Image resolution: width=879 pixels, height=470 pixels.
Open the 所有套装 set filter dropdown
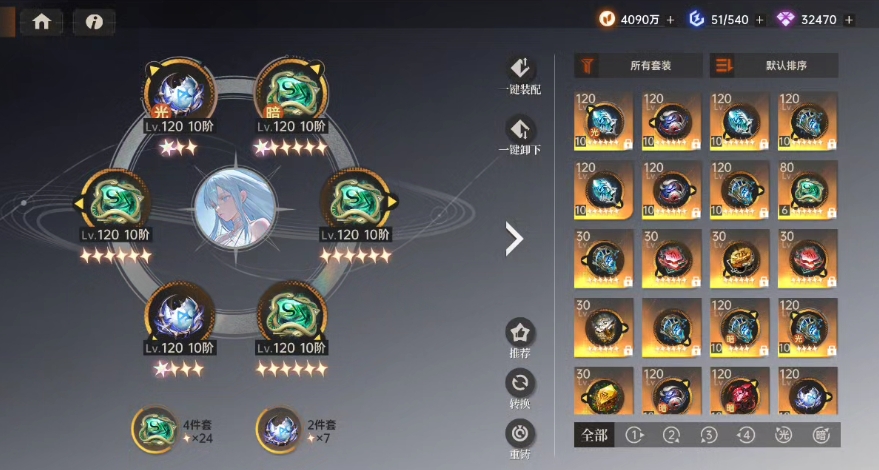click(638, 66)
